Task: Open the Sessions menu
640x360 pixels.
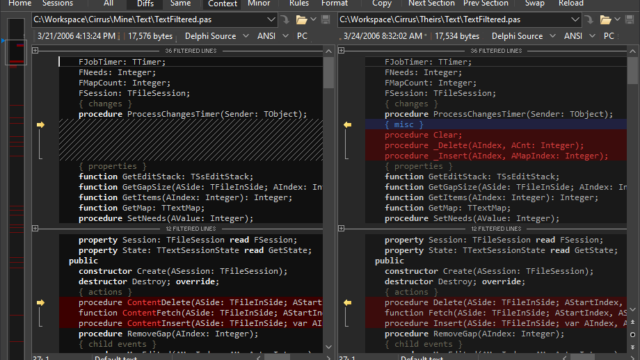Action: point(58,3)
